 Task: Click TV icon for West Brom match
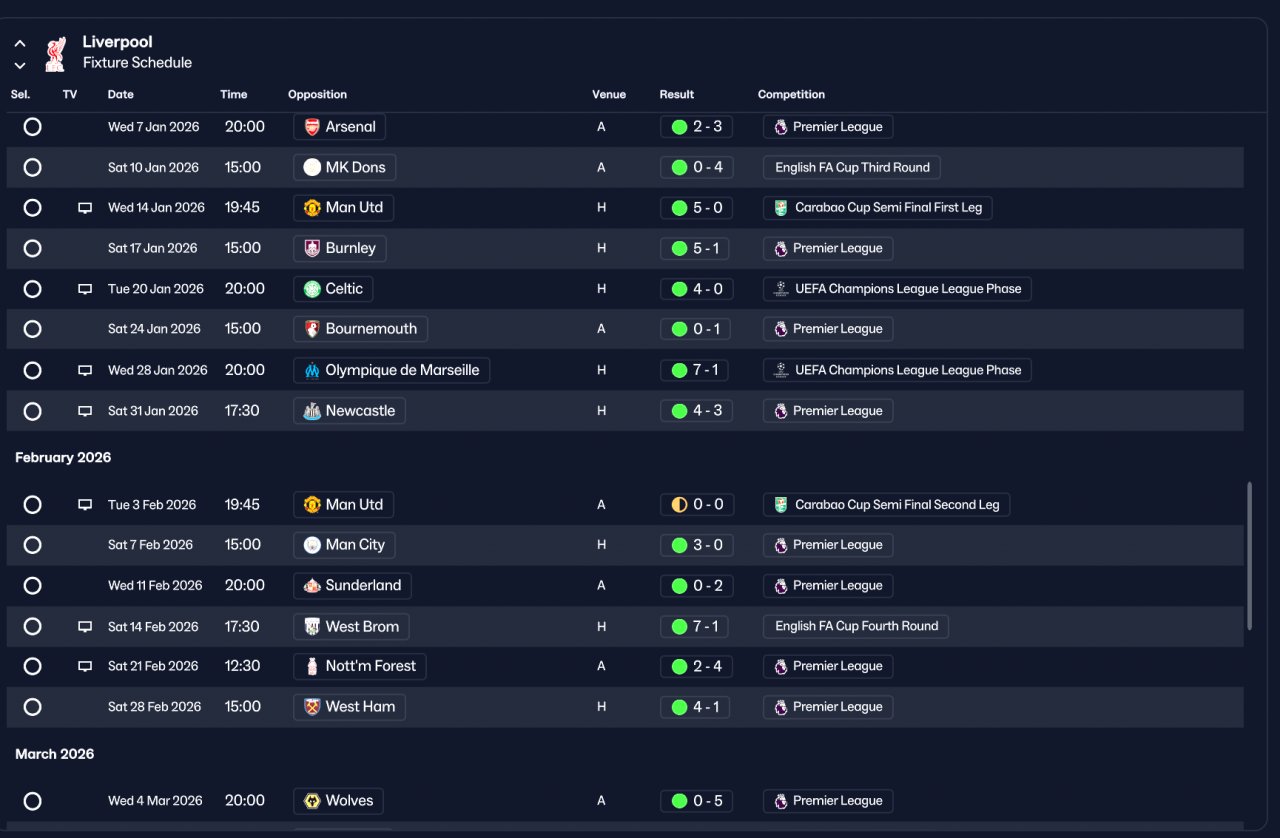click(x=85, y=627)
